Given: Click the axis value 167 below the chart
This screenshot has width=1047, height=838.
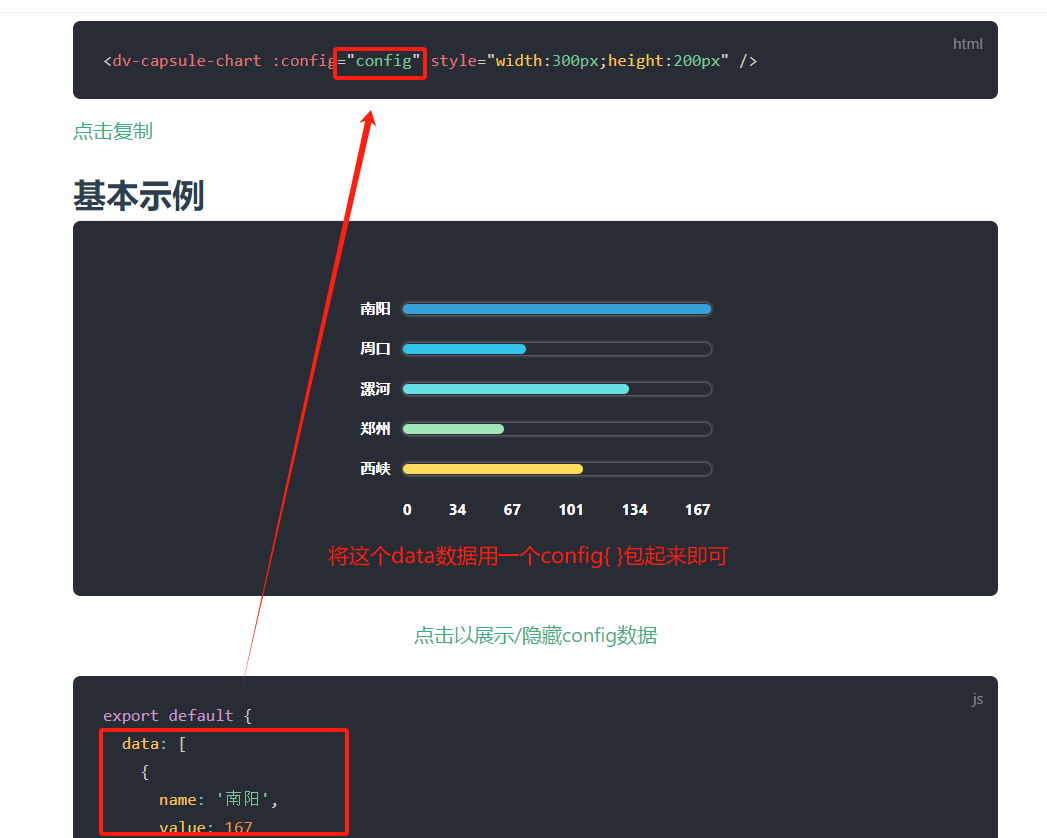Looking at the screenshot, I should [697, 509].
